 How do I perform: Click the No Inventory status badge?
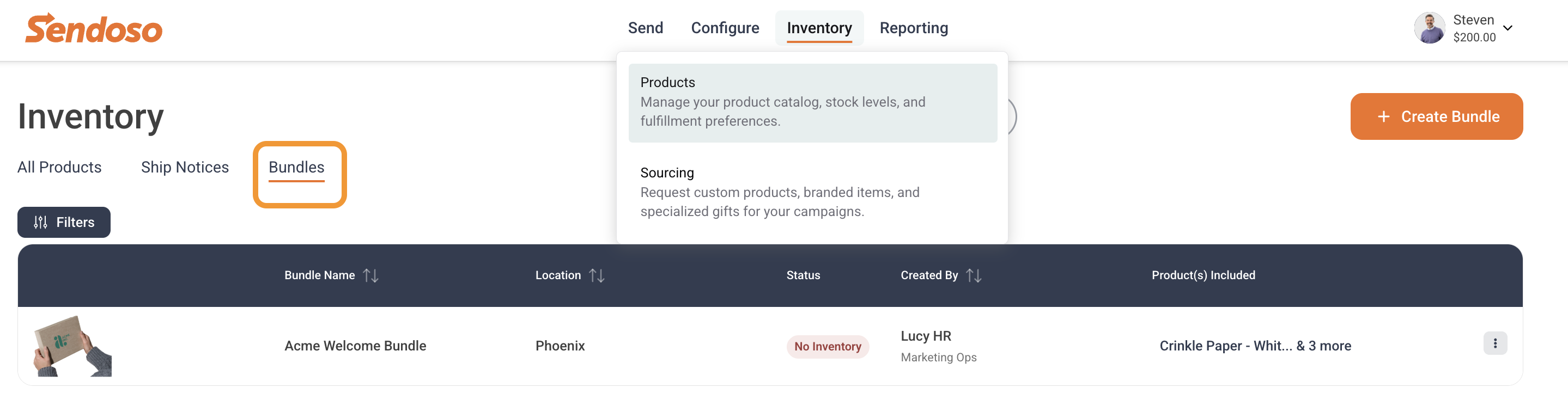(x=828, y=347)
